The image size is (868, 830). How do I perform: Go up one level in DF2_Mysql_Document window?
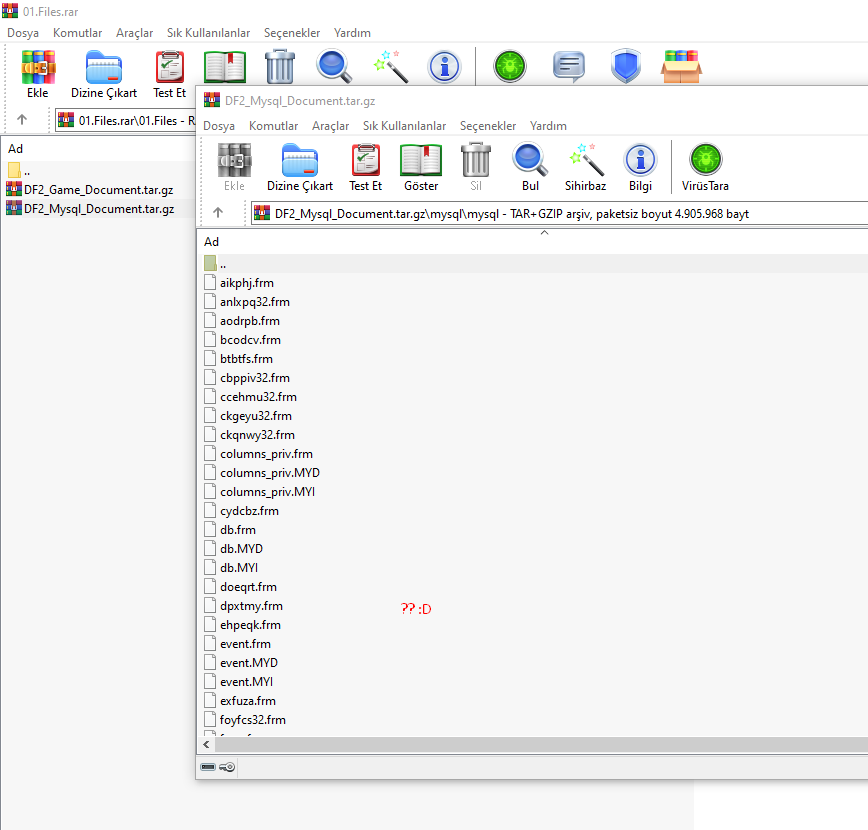(x=218, y=212)
